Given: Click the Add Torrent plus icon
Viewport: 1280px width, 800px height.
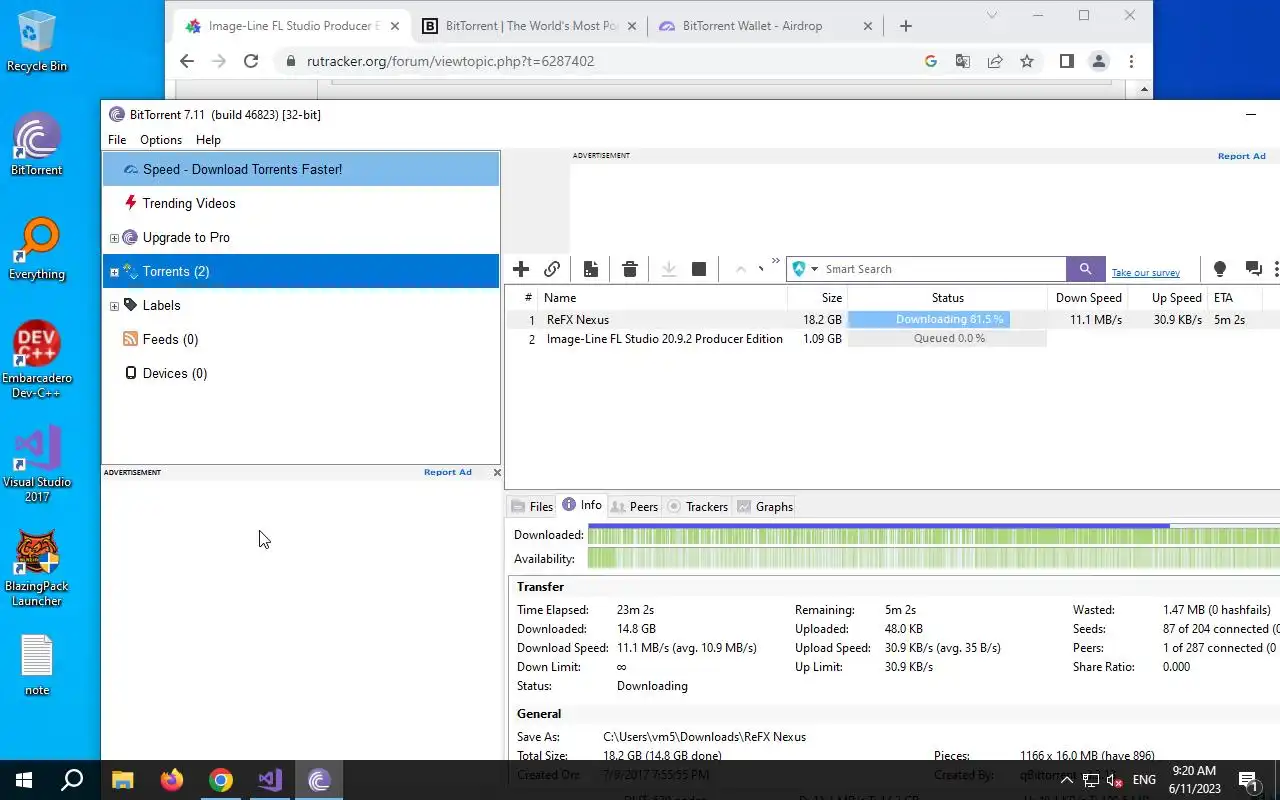Looking at the screenshot, I should click(521, 269).
